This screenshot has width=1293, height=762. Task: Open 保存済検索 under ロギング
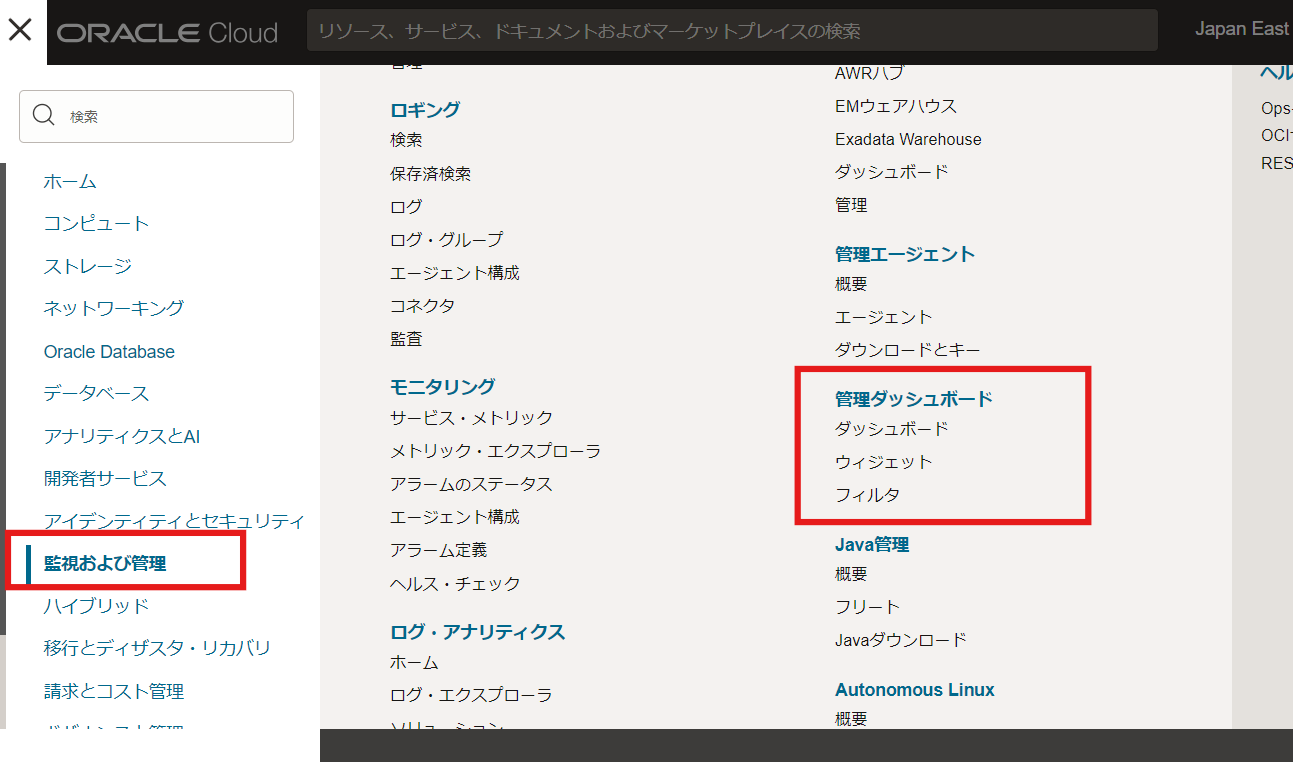[430, 174]
